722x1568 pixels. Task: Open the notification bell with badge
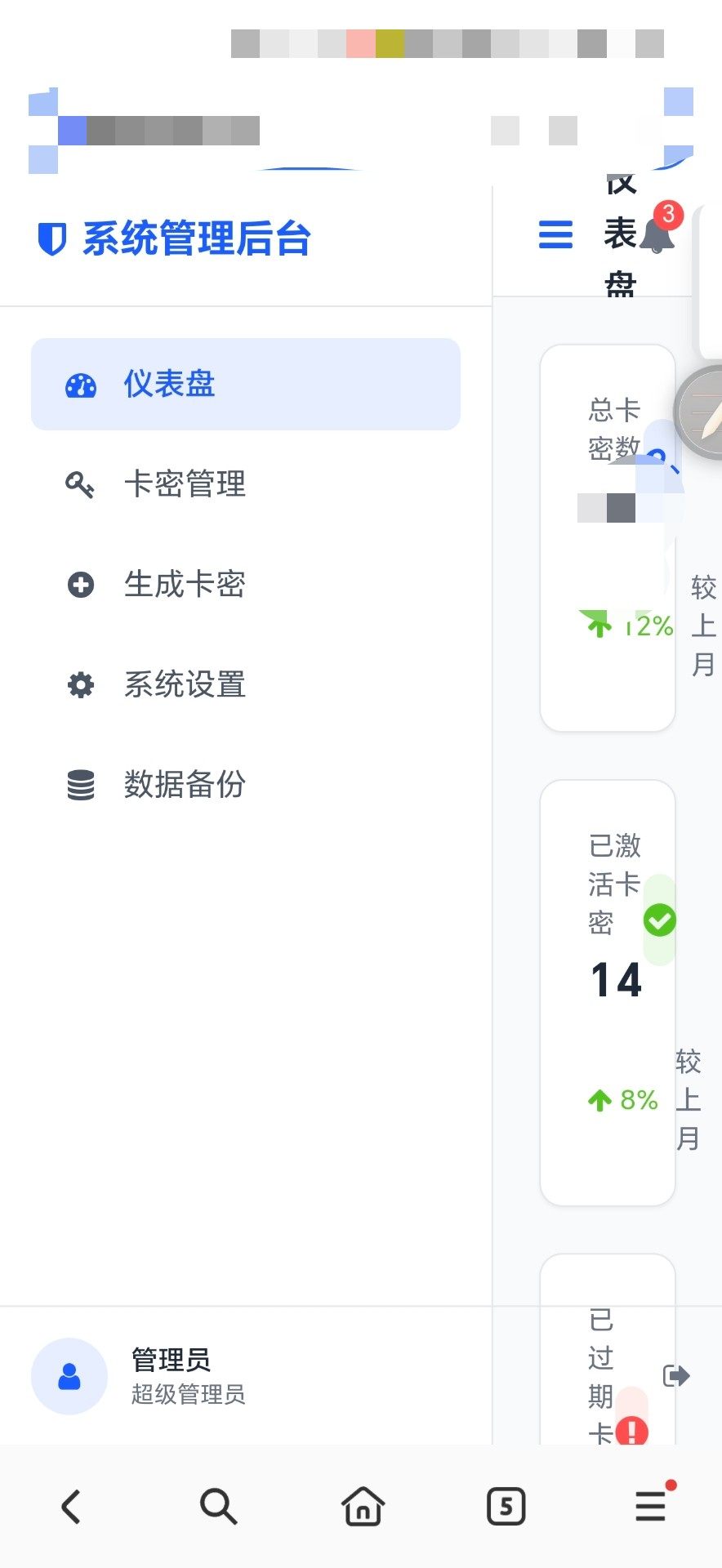(657, 234)
